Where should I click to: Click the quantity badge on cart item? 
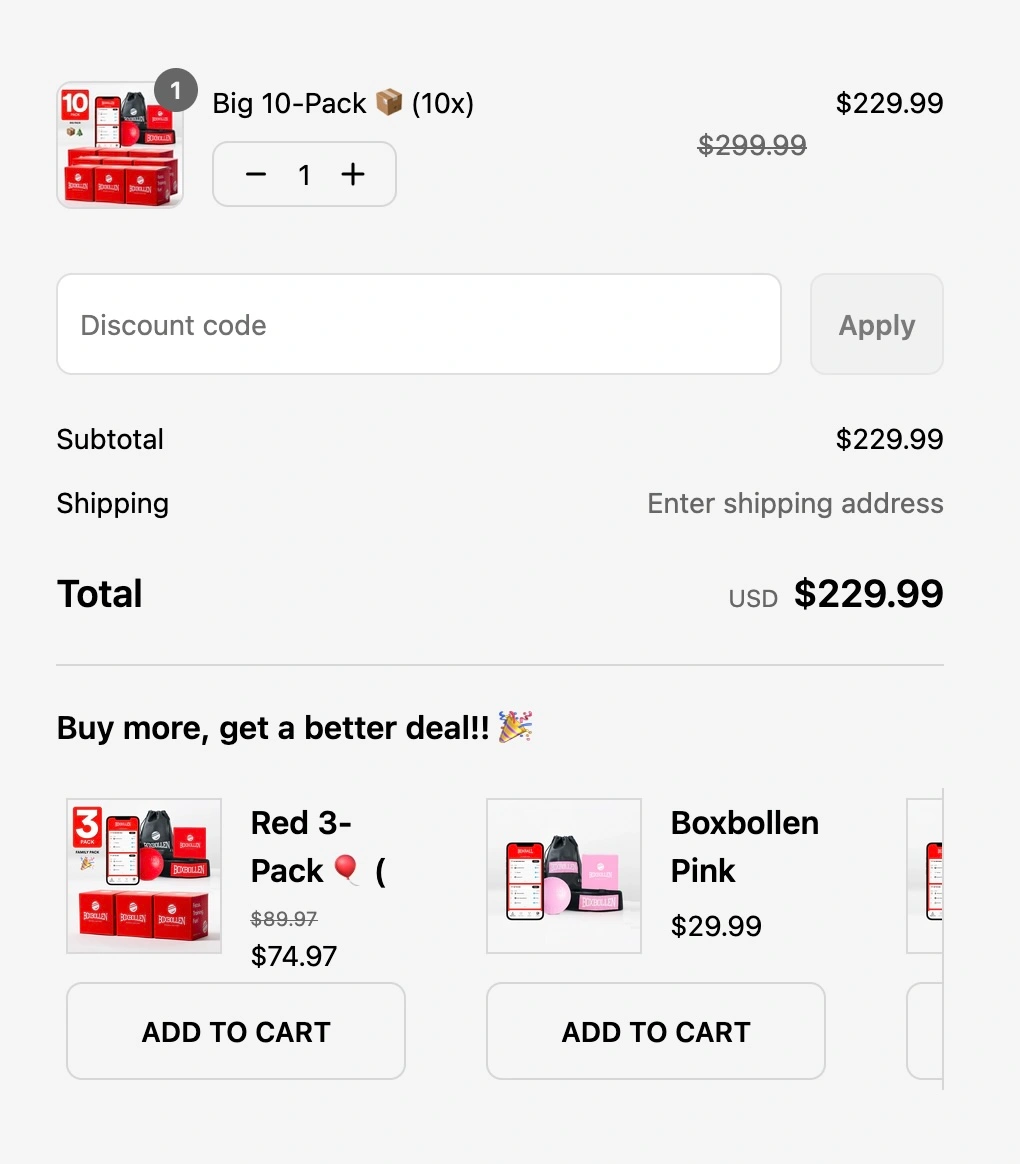[x=176, y=91]
